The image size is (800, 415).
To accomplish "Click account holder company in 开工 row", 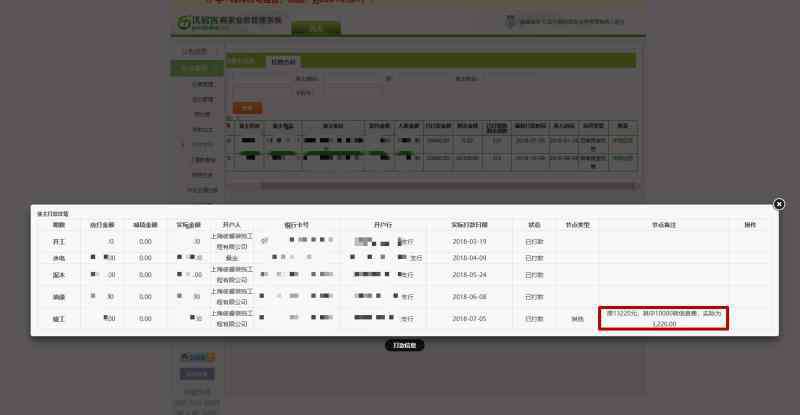I will point(232,242).
